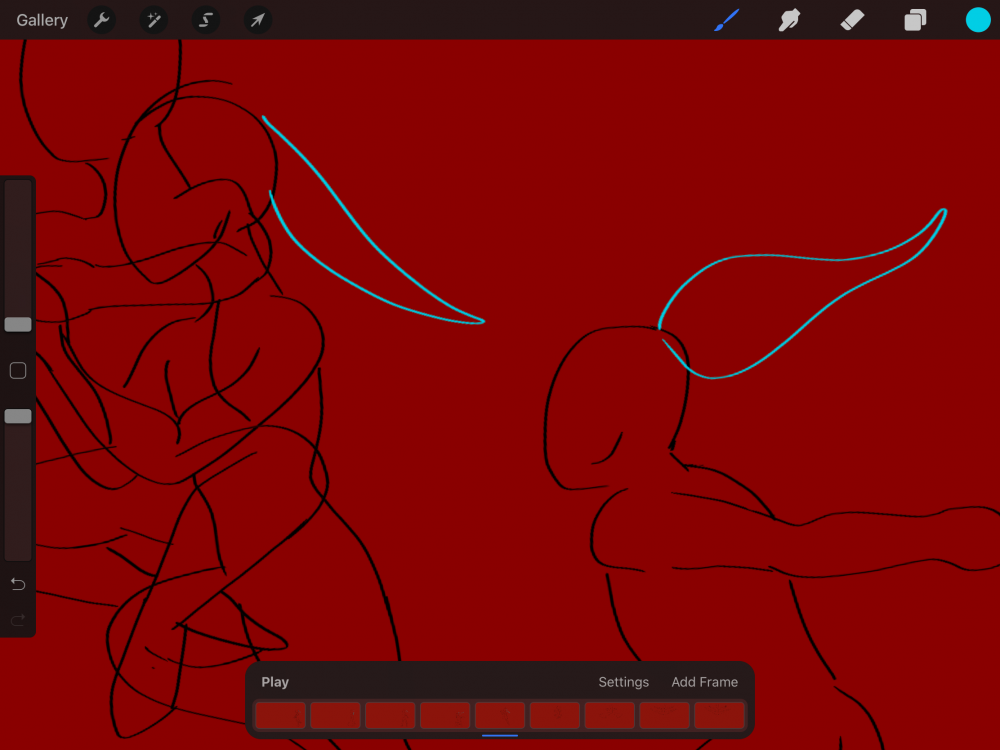
Task: Open the Adjustments magic wand menu
Action: tap(154, 20)
